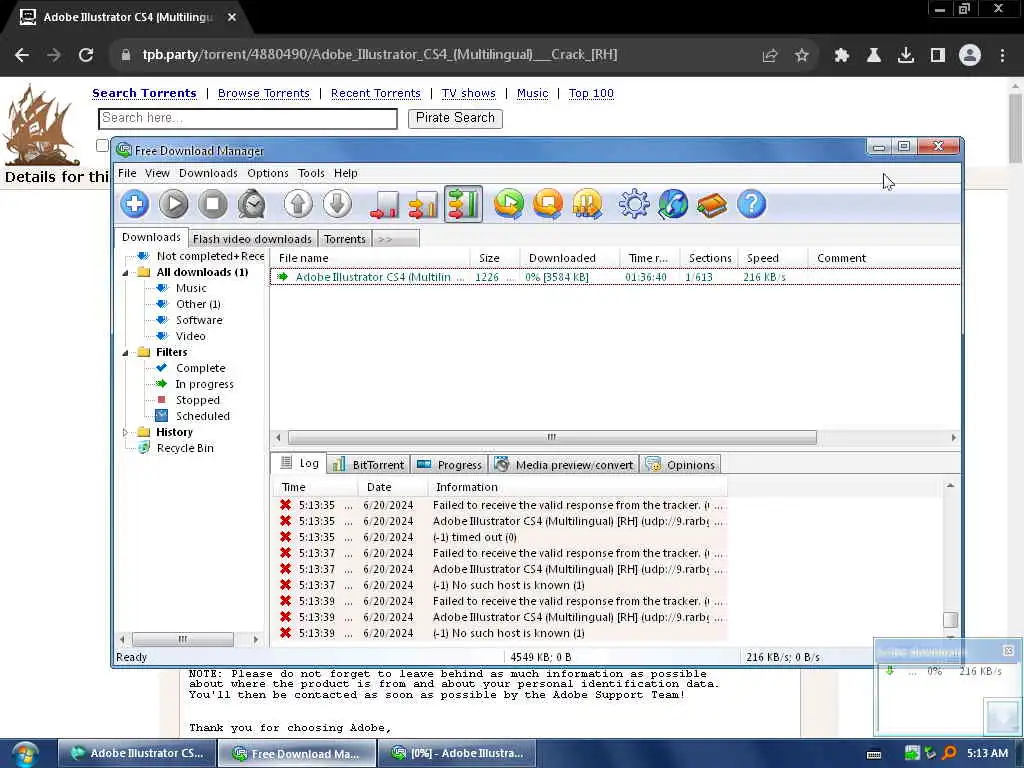Open Chrome profile avatar icon
This screenshot has height=768, width=1024.
pyautogui.click(x=970, y=55)
